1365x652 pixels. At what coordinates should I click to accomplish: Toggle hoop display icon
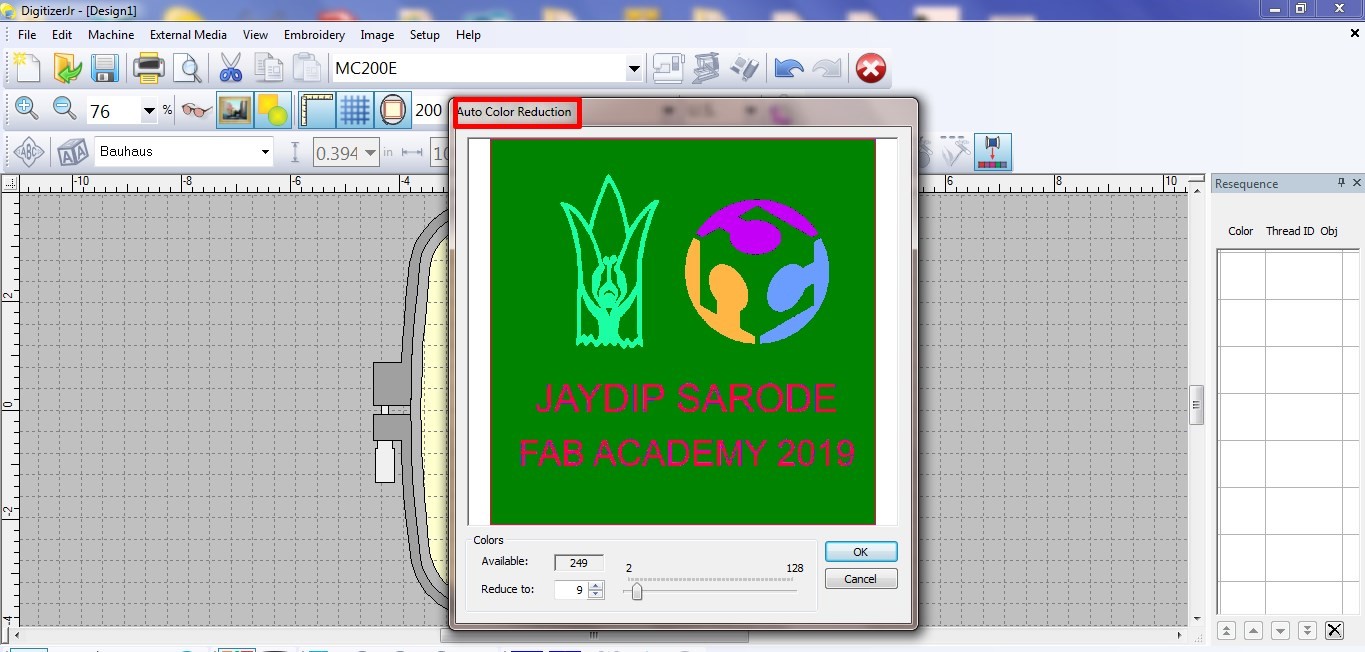point(393,110)
